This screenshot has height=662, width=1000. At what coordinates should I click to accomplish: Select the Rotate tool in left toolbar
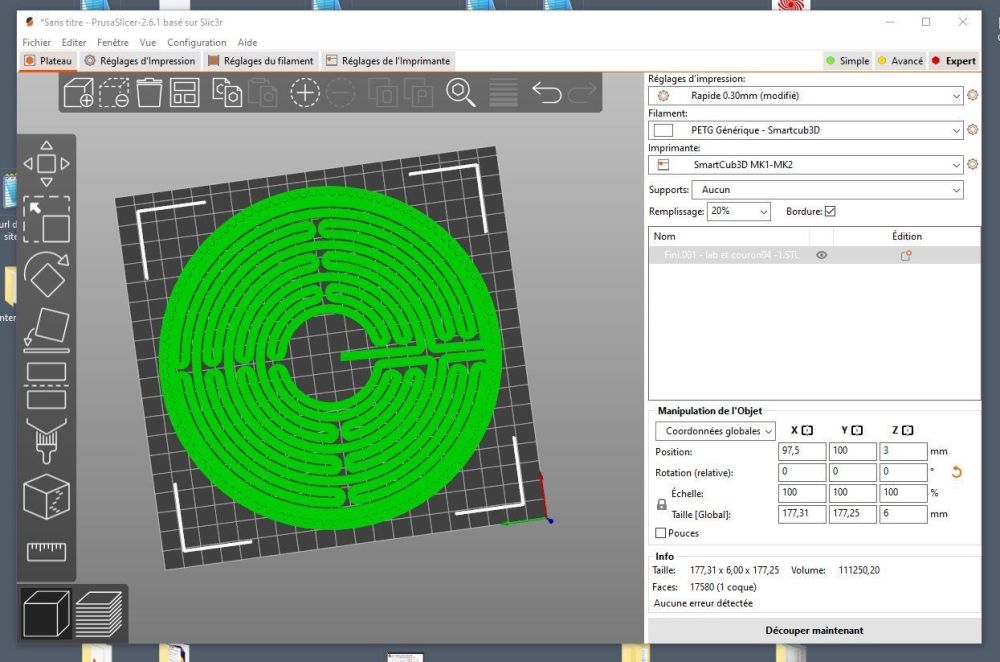click(x=46, y=274)
